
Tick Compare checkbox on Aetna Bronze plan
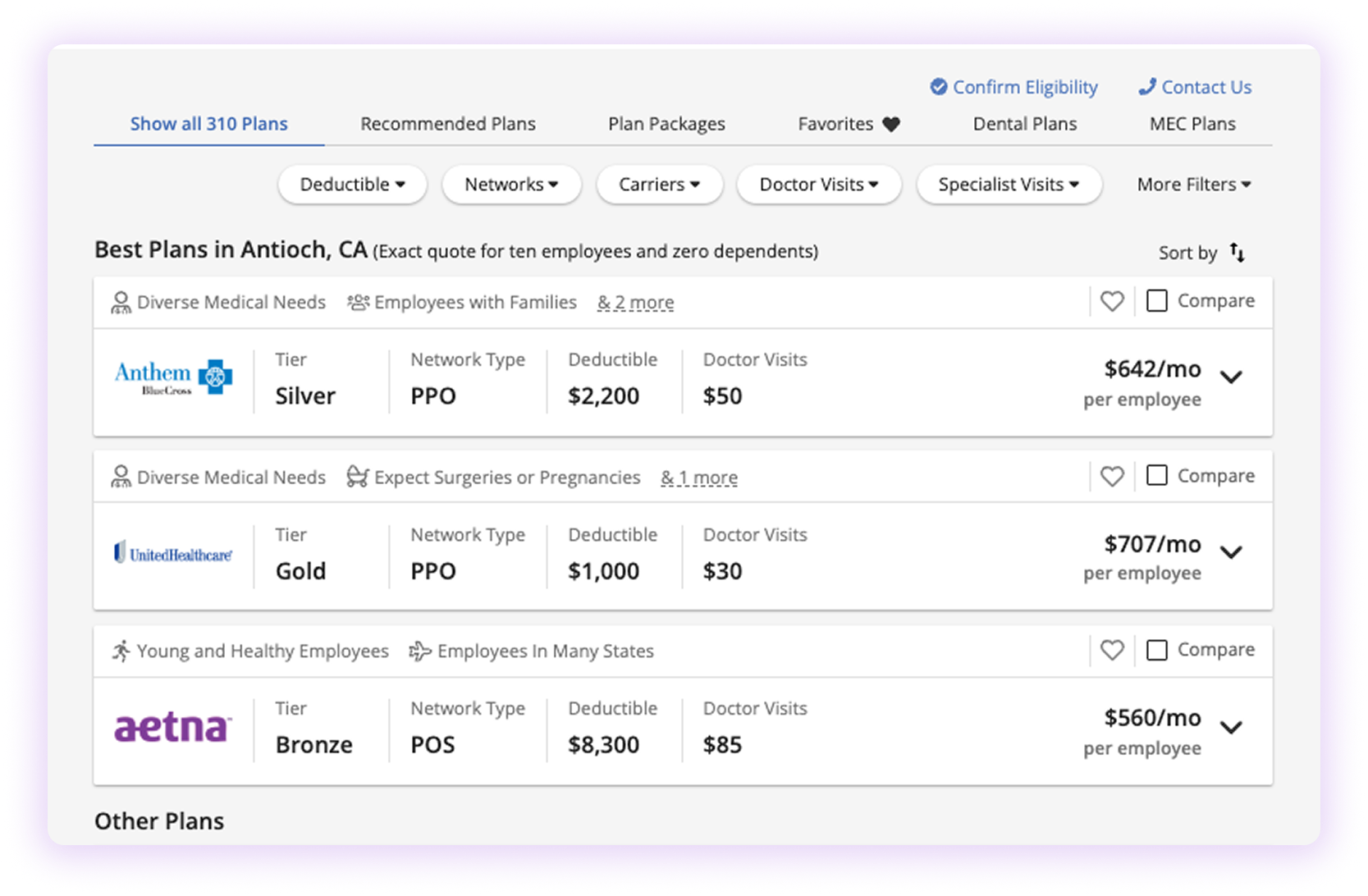[x=1156, y=650]
